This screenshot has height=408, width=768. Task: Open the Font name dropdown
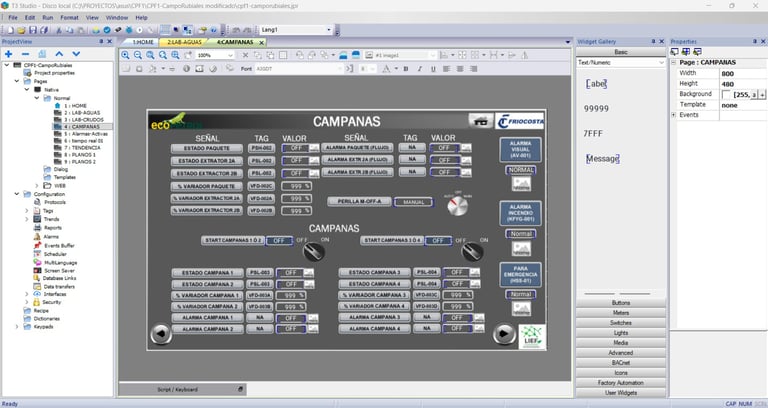[340, 69]
